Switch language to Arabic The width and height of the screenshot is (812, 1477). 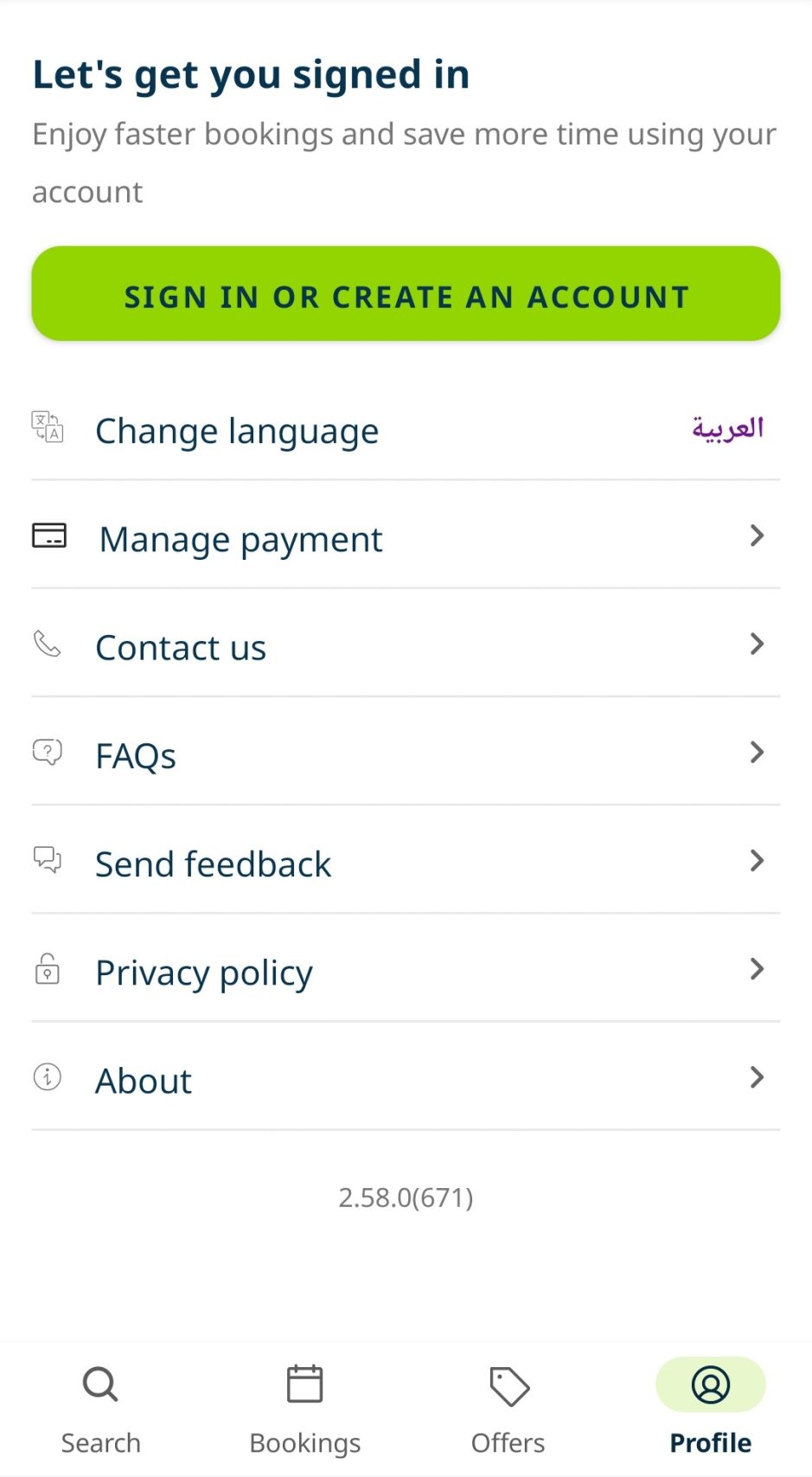click(x=727, y=428)
